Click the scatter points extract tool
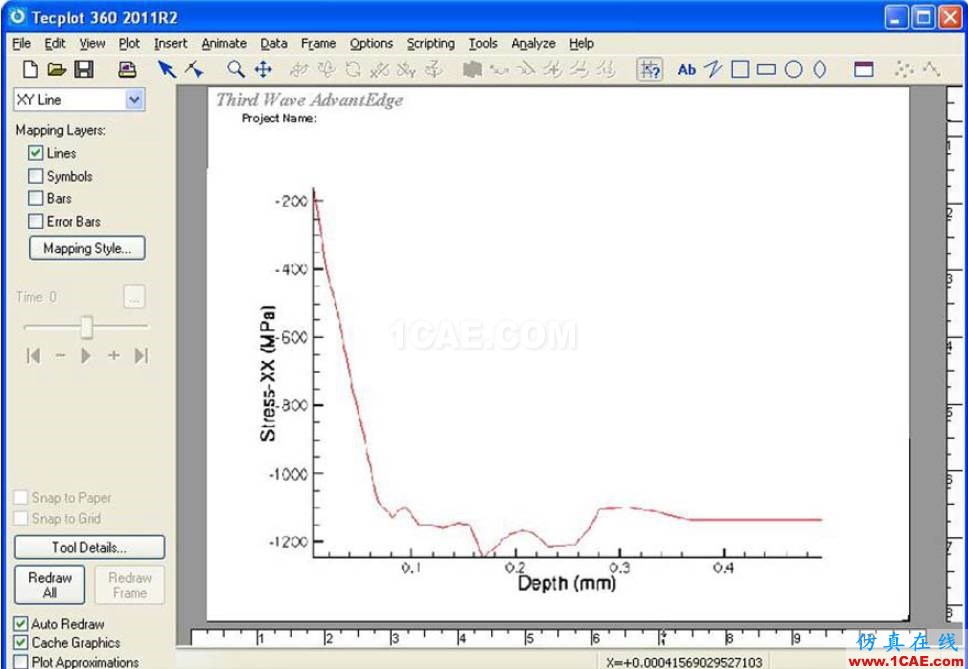This screenshot has width=968, height=669. pos(904,70)
